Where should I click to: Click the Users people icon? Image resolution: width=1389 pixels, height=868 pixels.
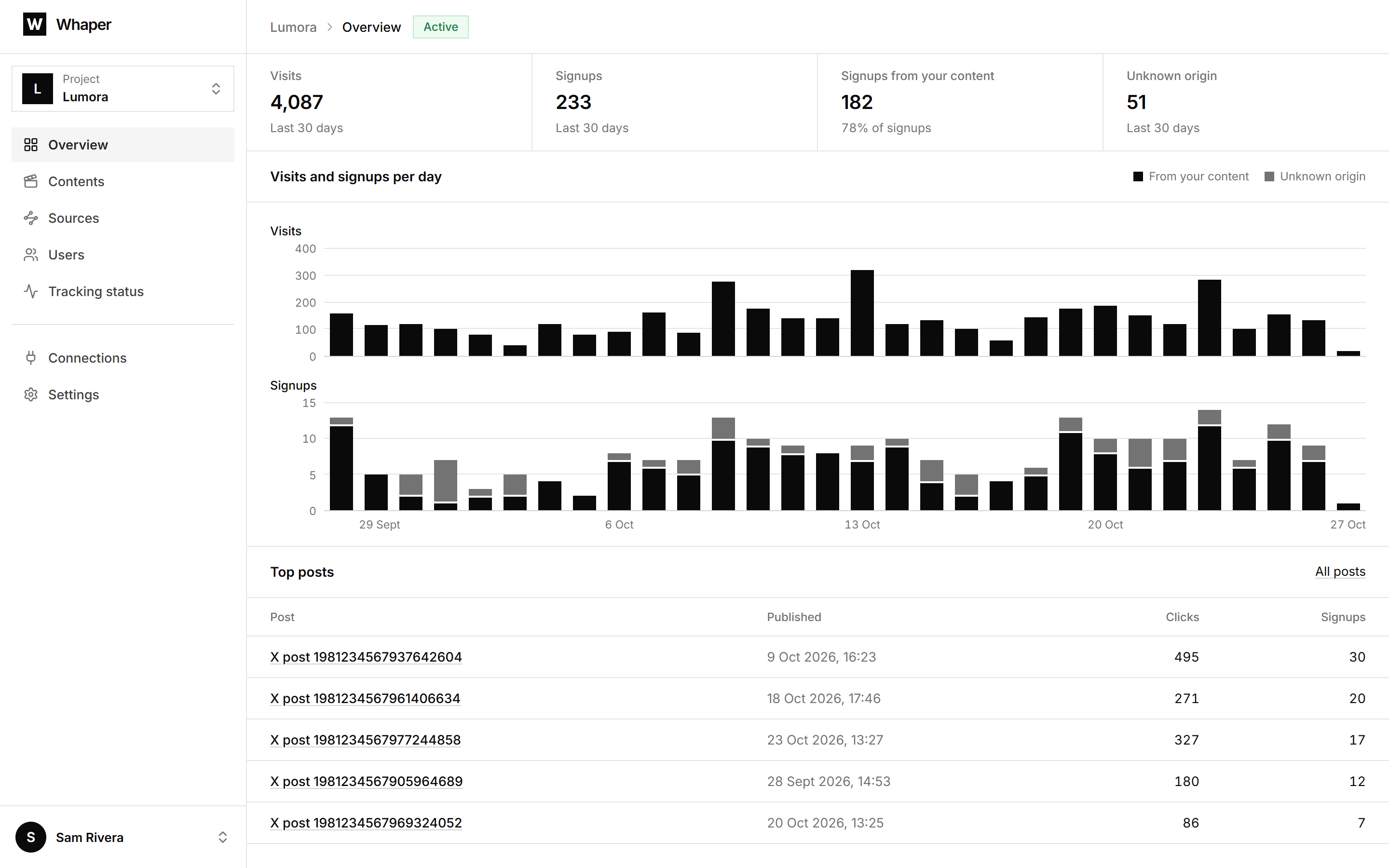click(31, 255)
